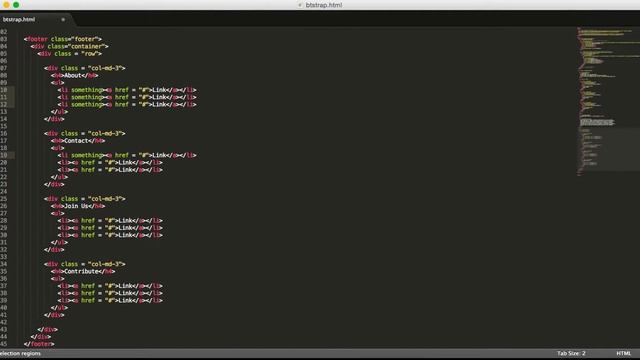
Task: Place cursor in Join Us h4 heading
Action: (76, 206)
